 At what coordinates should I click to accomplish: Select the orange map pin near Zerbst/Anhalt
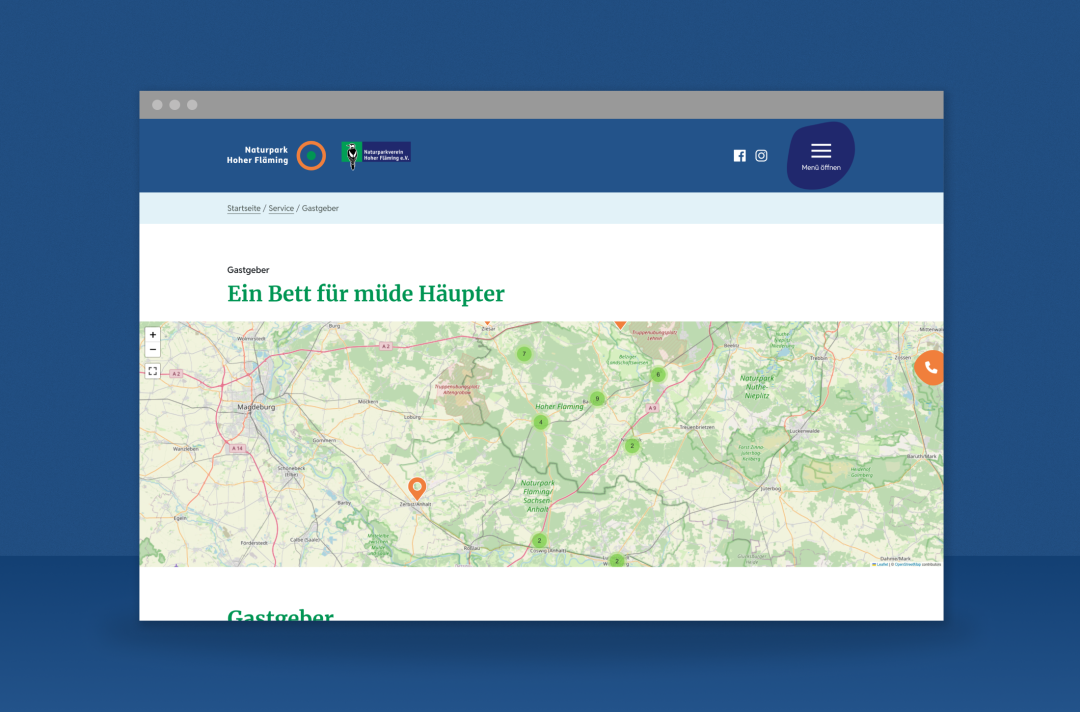[x=417, y=488]
